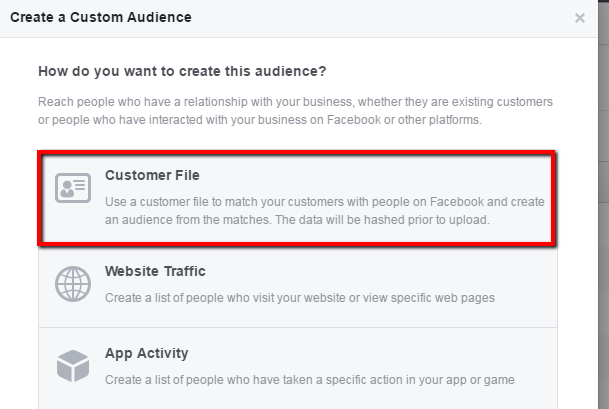The image size is (609, 409).
Task: Choose the Website Traffic option title
Action: pos(155,271)
